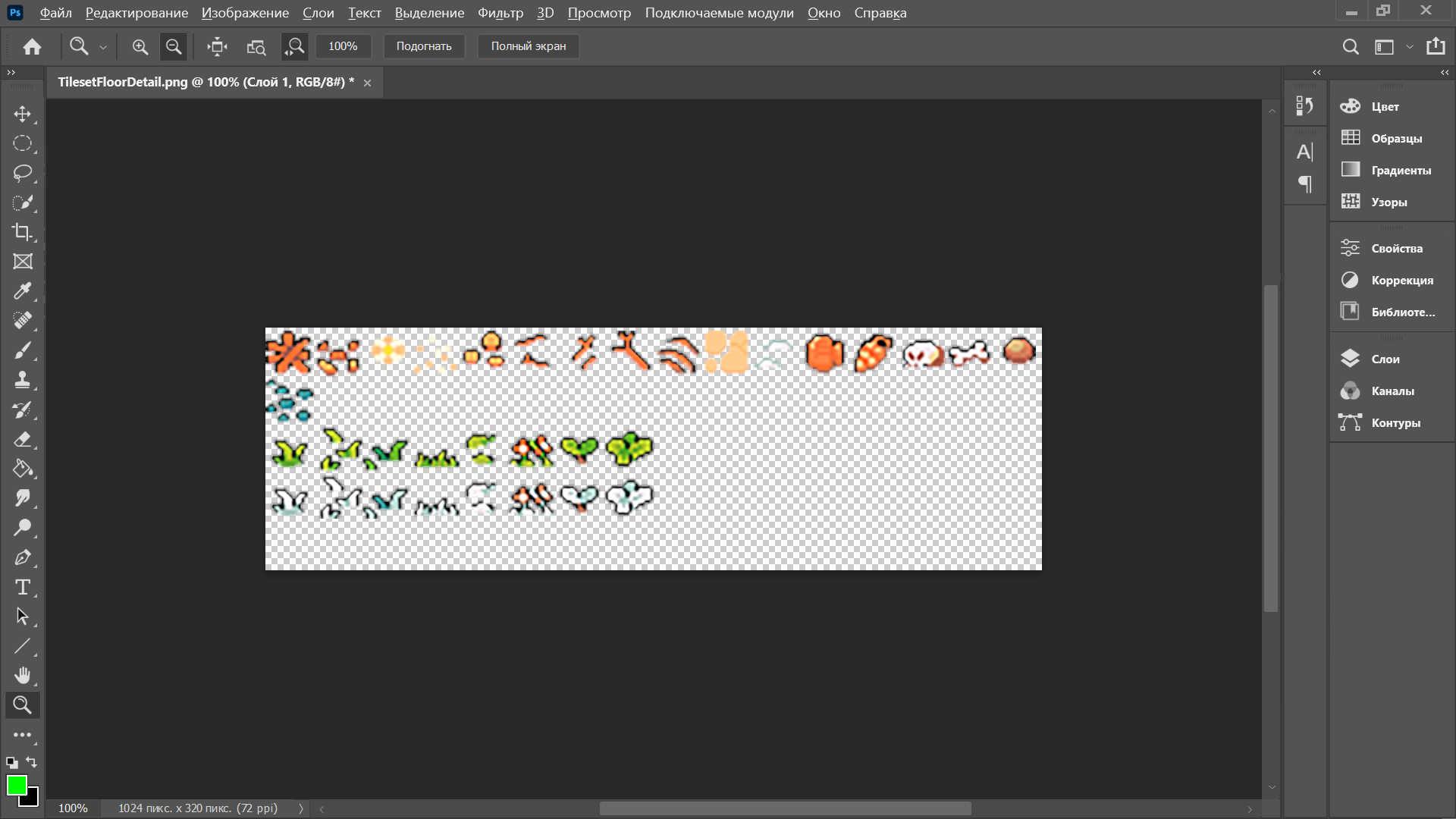Click the horizontal scrollbar thumb
Viewport: 1456px width, 819px height.
tap(785, 808)
